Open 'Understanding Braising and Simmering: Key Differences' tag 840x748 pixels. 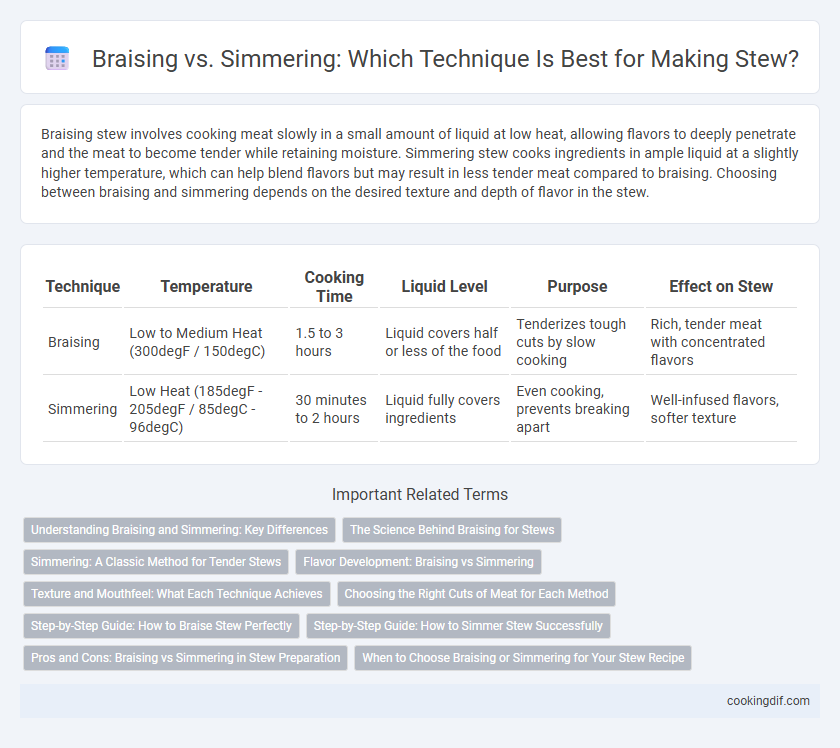pyautogui.click(x=179, y=530)
